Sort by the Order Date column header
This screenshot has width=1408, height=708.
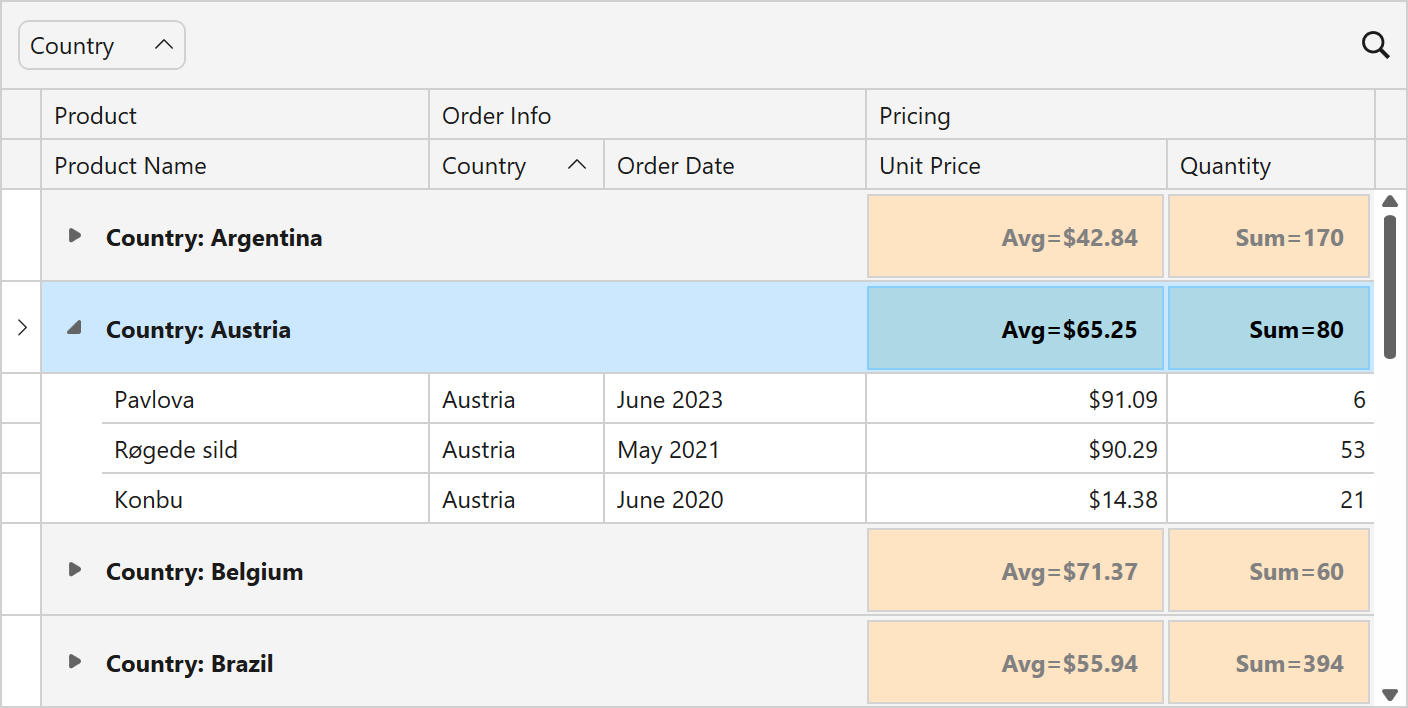tap(734, 166)
